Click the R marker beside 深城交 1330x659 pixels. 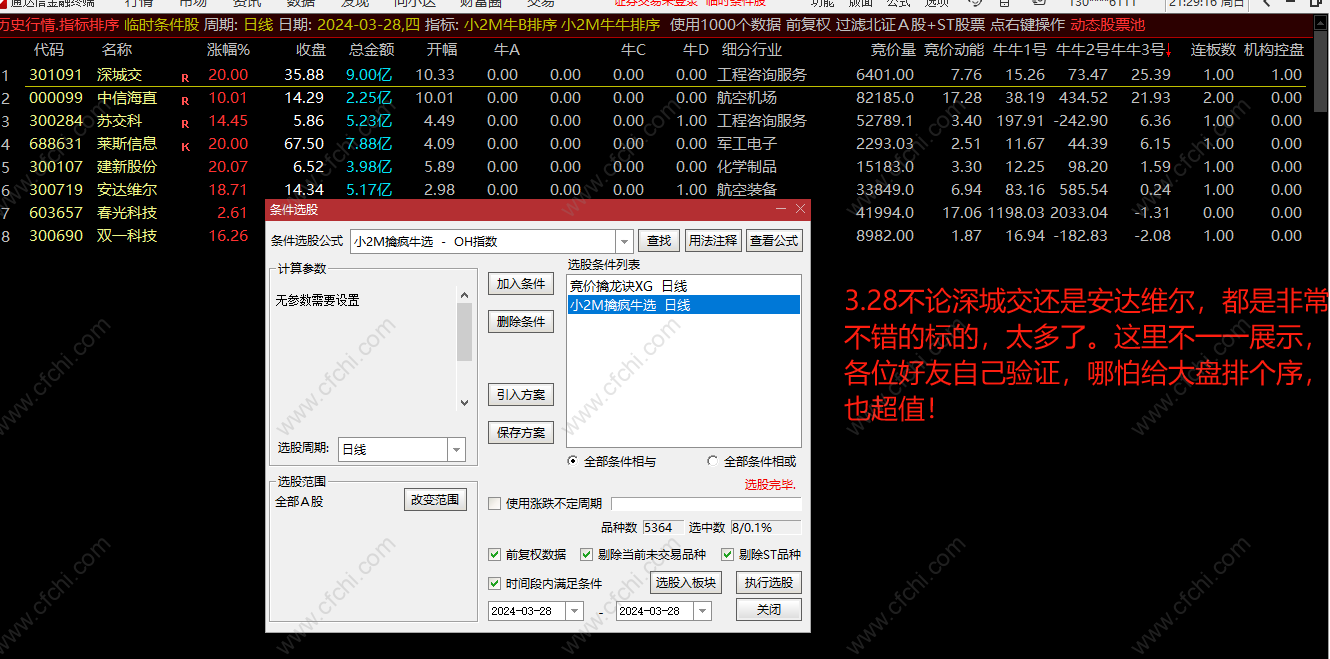tap(185, 76)
